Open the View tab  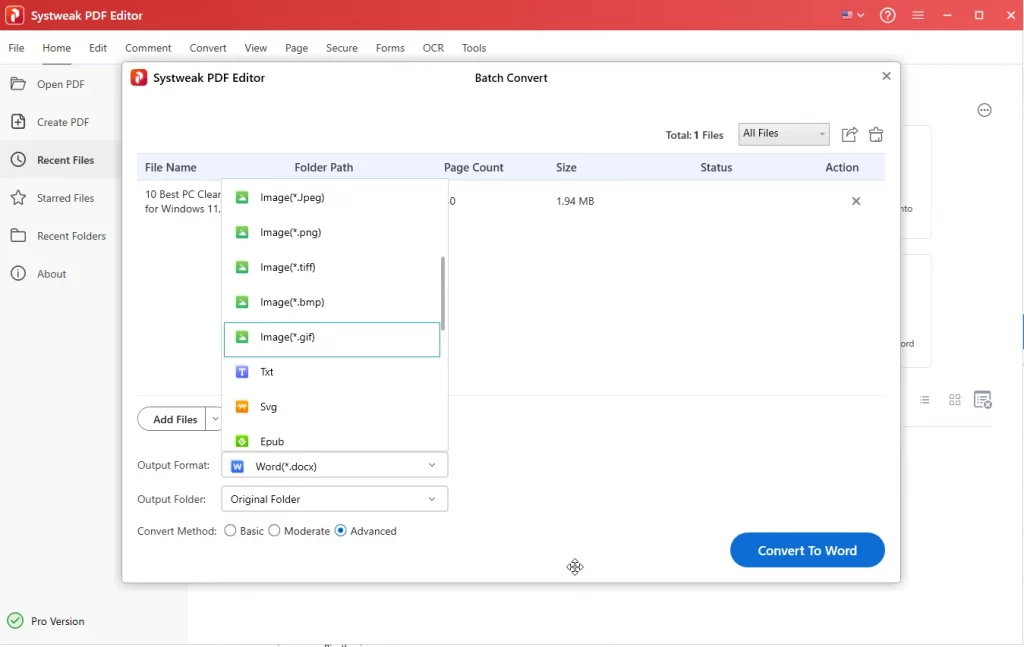point(255,48)
